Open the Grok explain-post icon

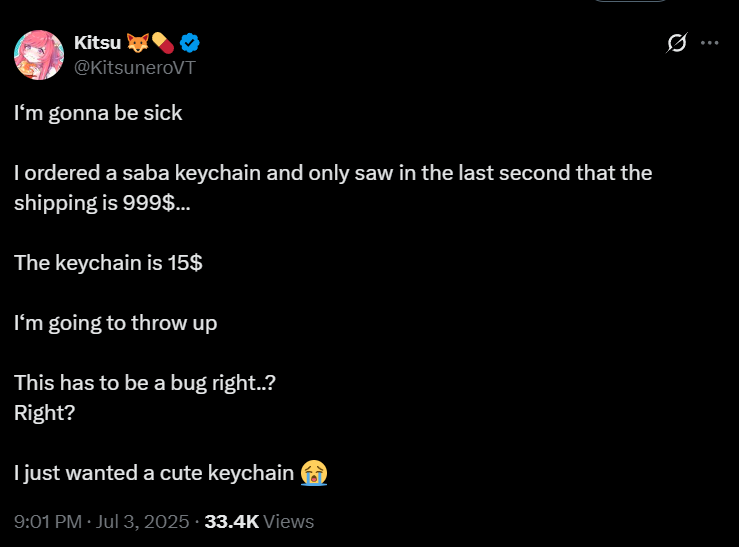[677, 43]
